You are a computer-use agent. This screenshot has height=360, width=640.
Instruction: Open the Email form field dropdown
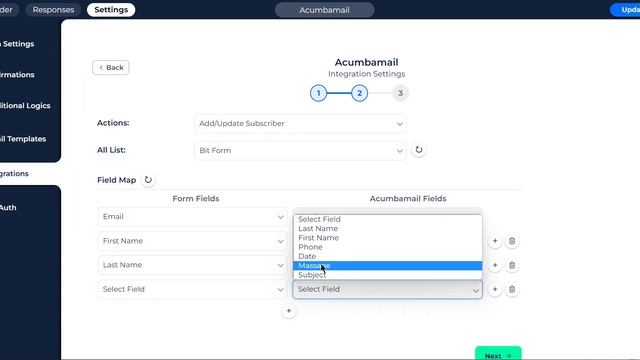(193, 217)
